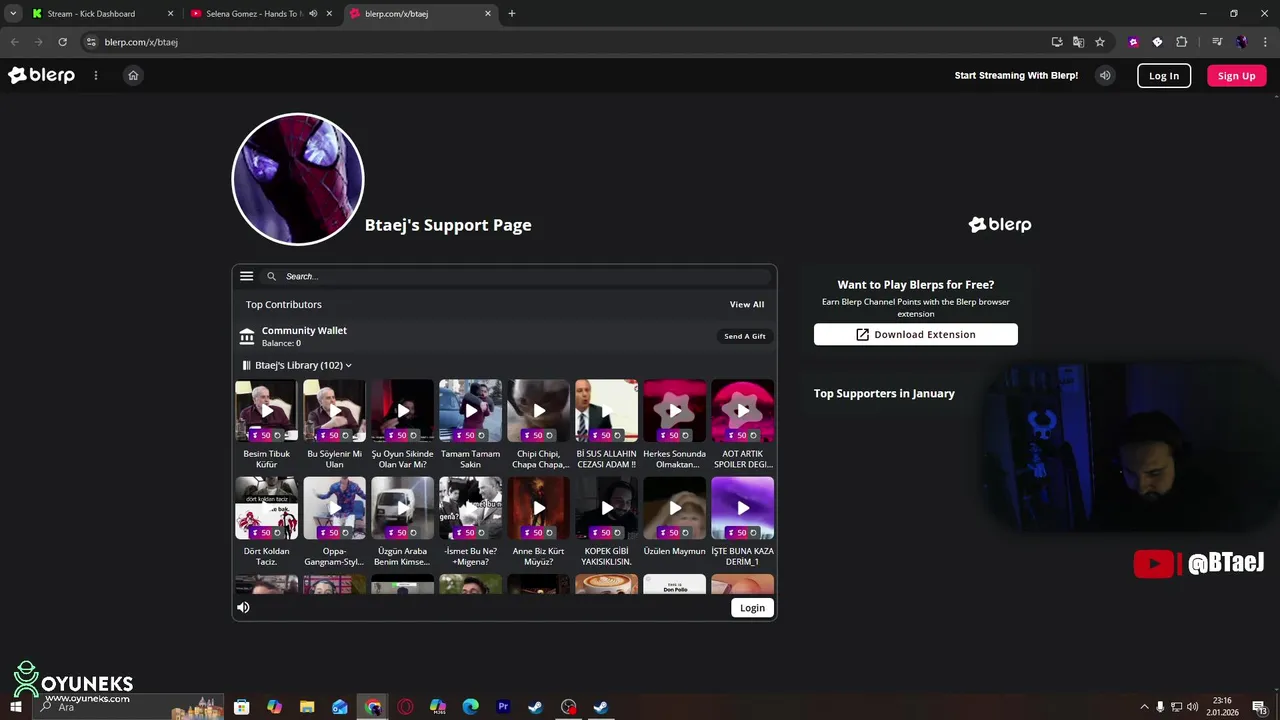Play the İŞTE BUNA KAZA DERİM_1 sound
The height and width of the screenshot is (720, 1280).
(742, 508)
